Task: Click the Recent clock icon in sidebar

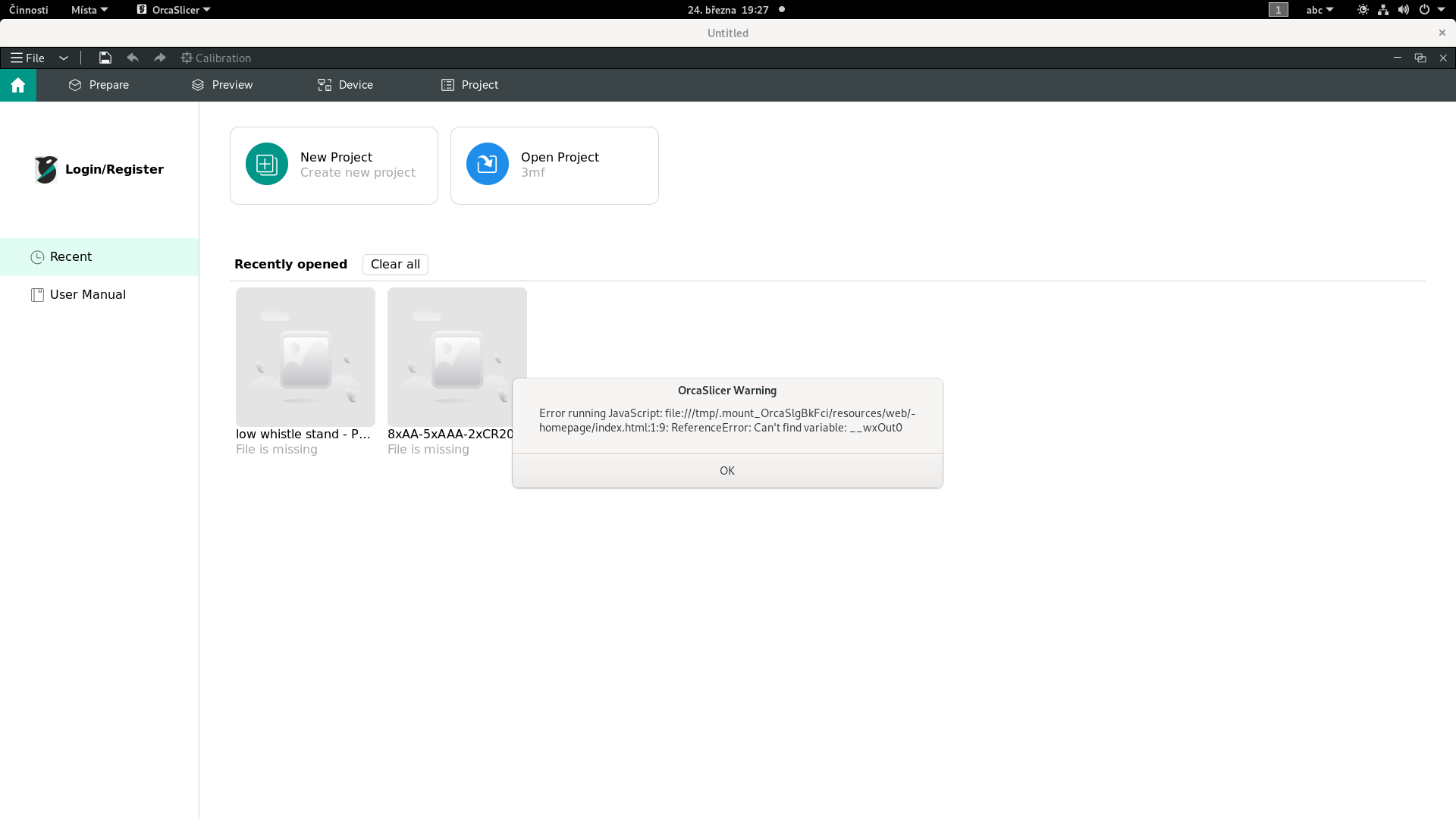Action: 37,257
